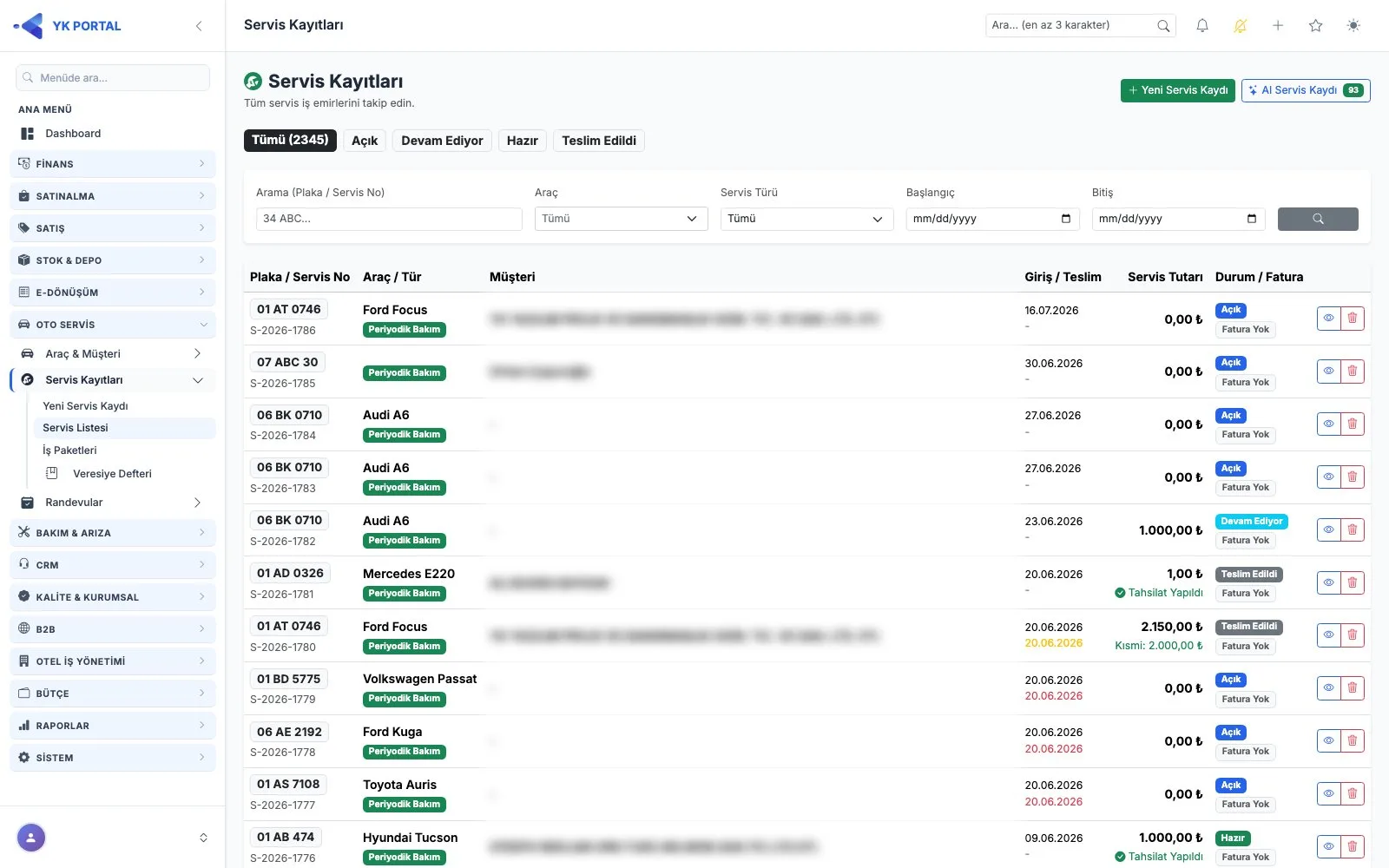Delete service record S-2026-1786

point(1353,319)
